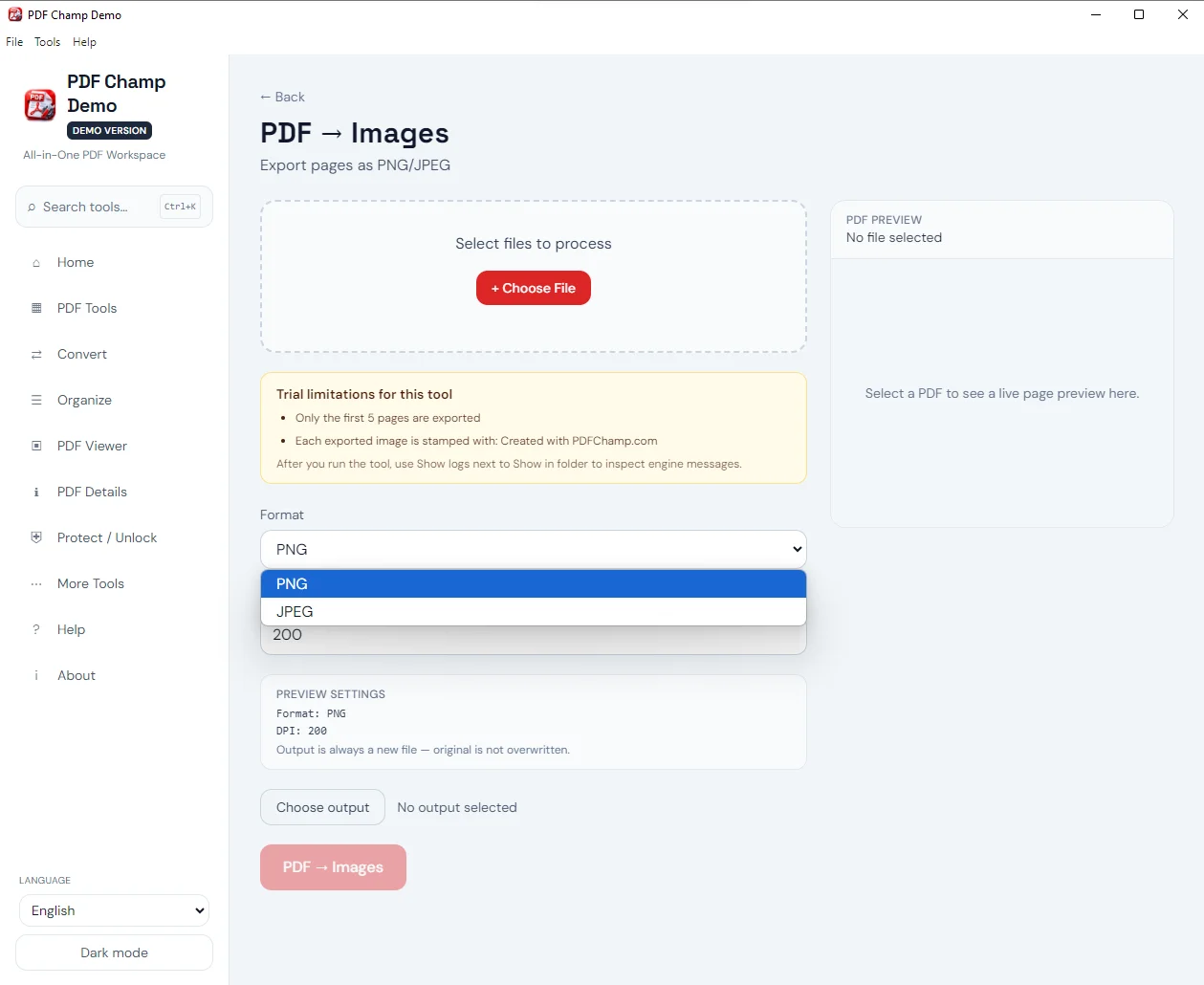Viewport: 1204px width, 985px height.
Task: Run the PDF → Images button
Action: [x=333, y=867]
